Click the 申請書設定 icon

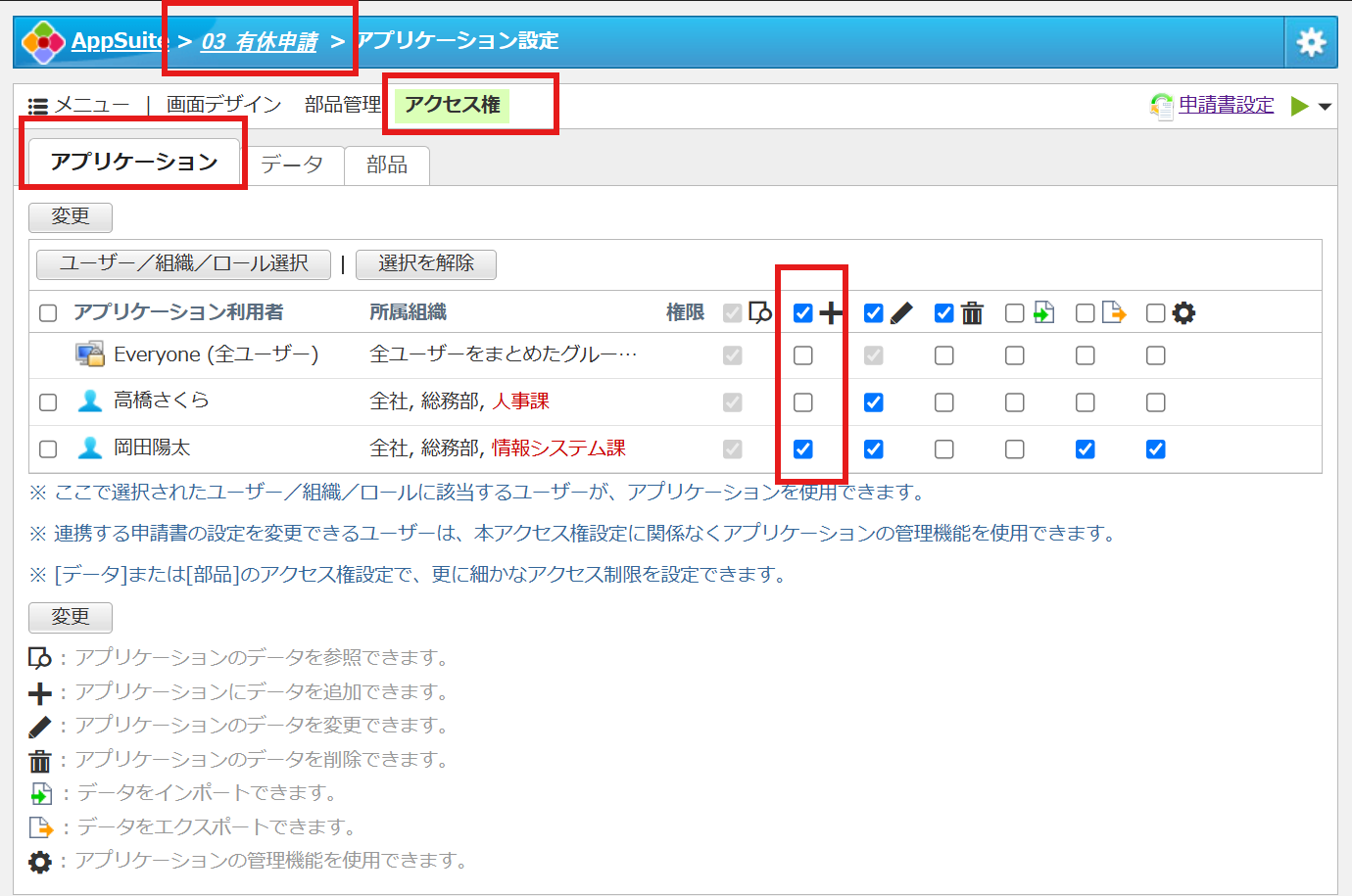tap(1161, 106)
